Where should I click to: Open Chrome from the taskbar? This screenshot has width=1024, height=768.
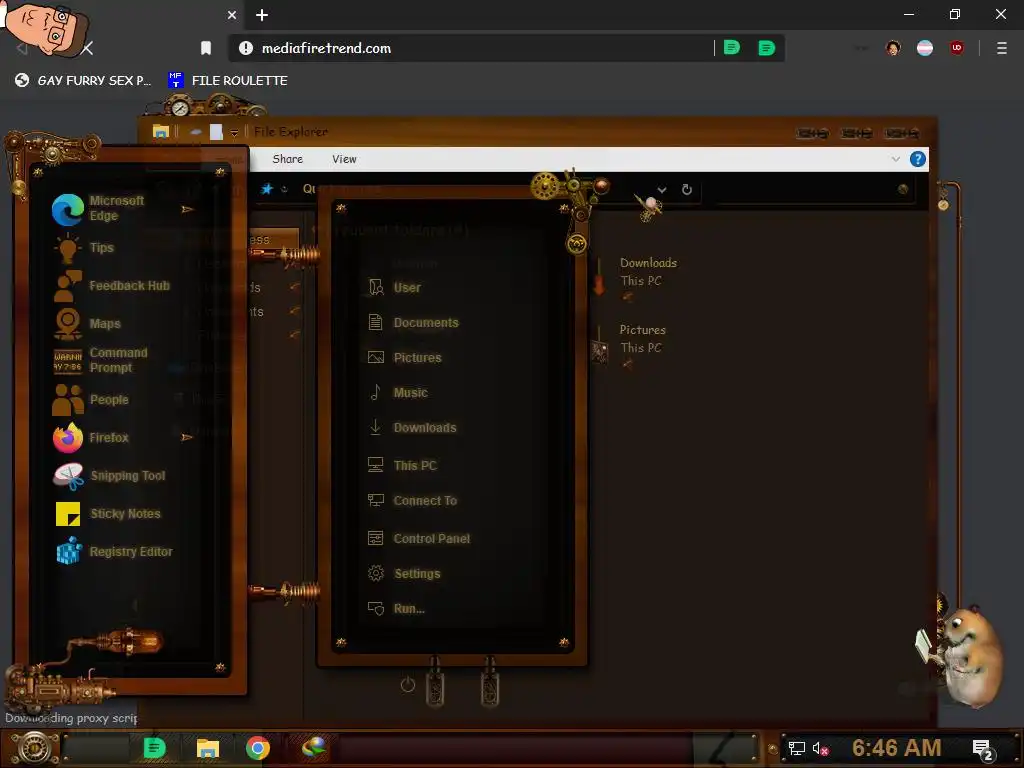[258, 748]
